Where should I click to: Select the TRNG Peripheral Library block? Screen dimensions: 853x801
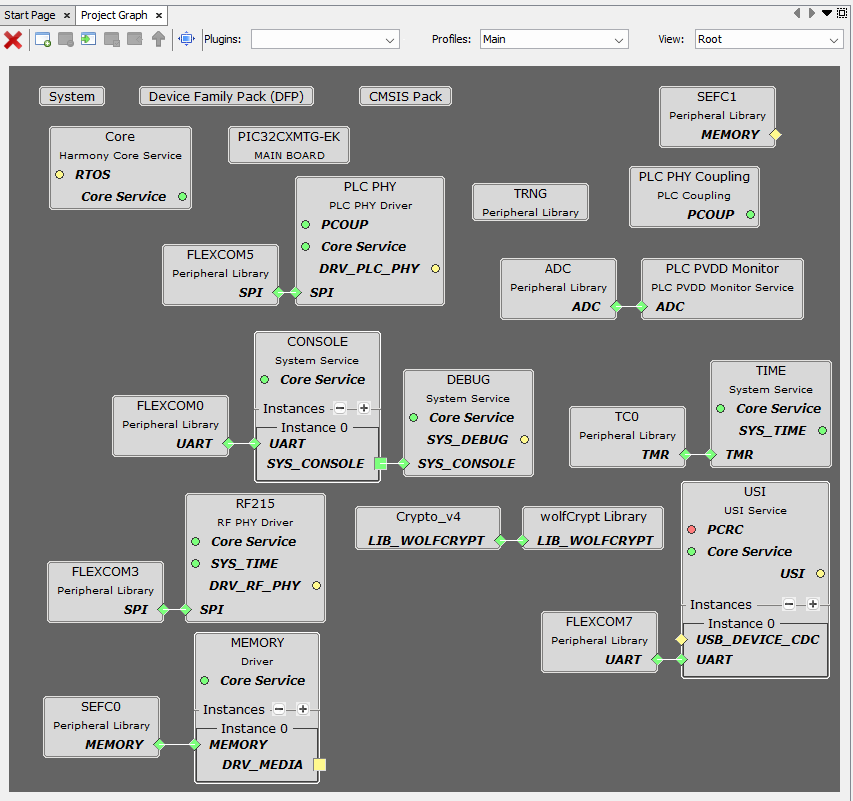[x=530, y=202]
